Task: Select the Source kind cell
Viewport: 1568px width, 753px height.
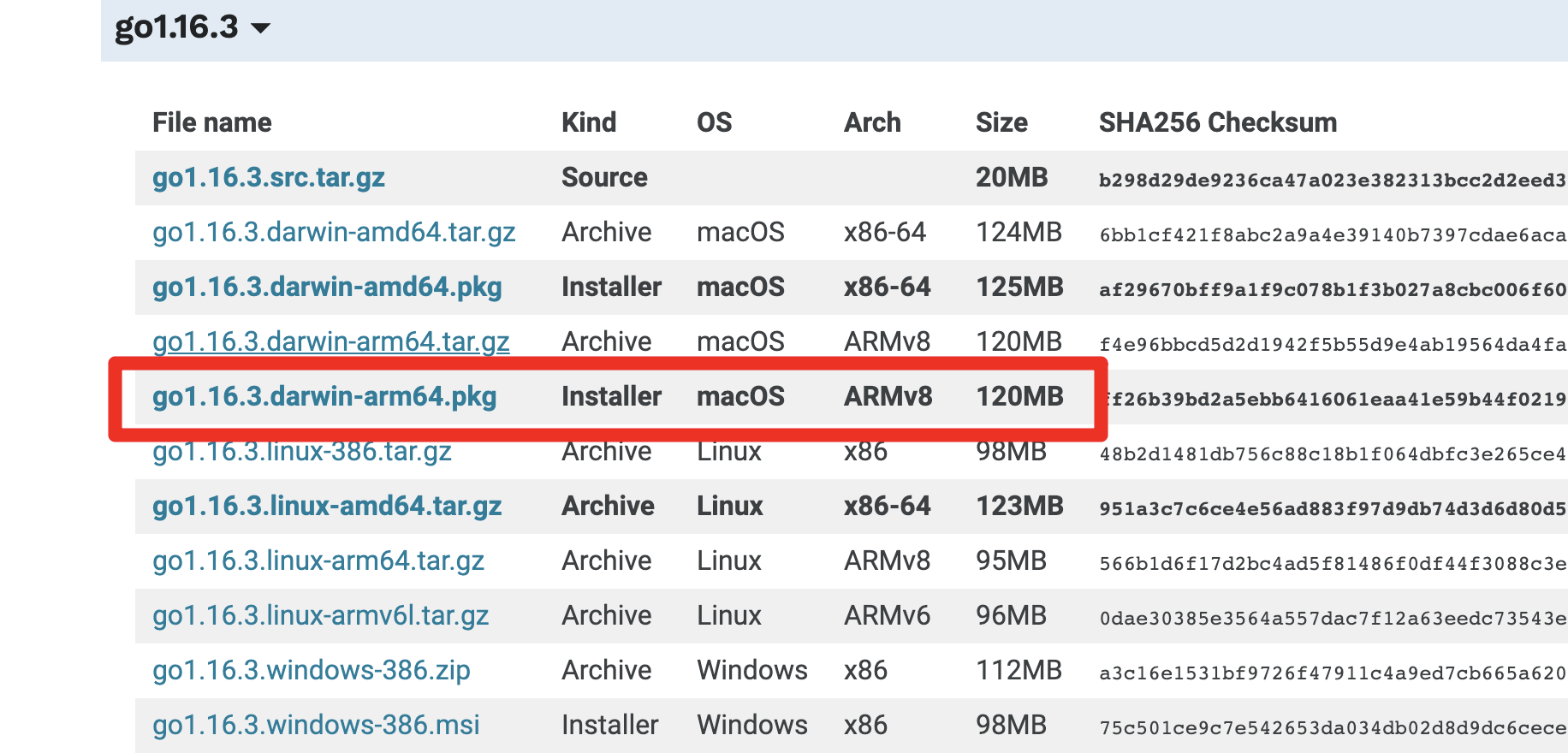Action: (x=604, y=177)
